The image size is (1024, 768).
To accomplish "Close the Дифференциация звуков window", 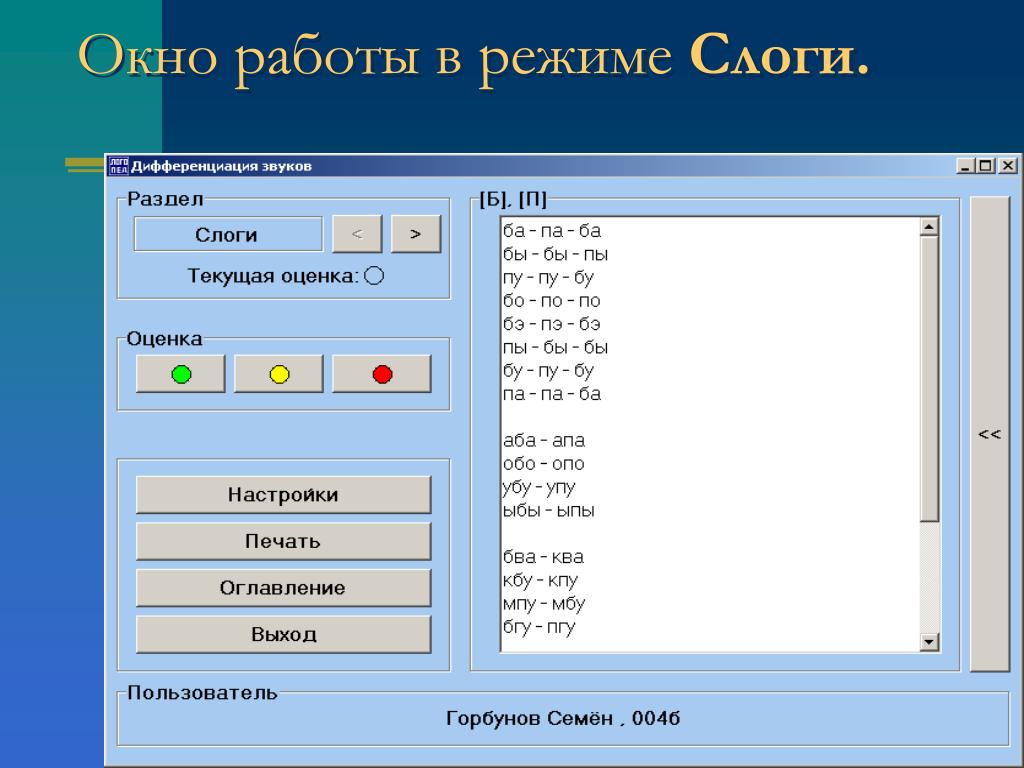I will click(1008, 166).
